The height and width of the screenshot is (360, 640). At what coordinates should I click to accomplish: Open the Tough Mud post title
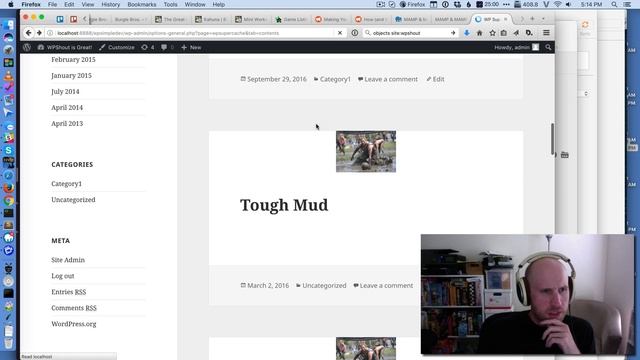[284, 205]
